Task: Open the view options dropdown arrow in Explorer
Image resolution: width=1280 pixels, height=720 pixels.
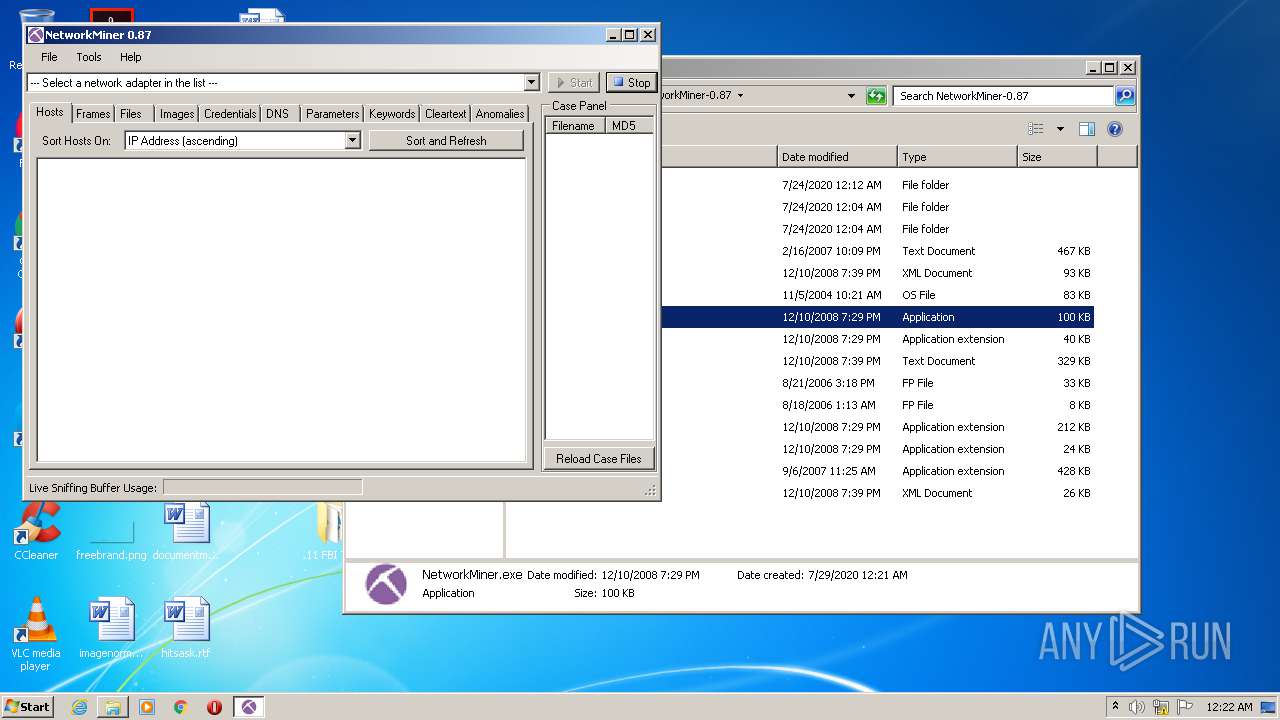Action: coord(1060,129)
